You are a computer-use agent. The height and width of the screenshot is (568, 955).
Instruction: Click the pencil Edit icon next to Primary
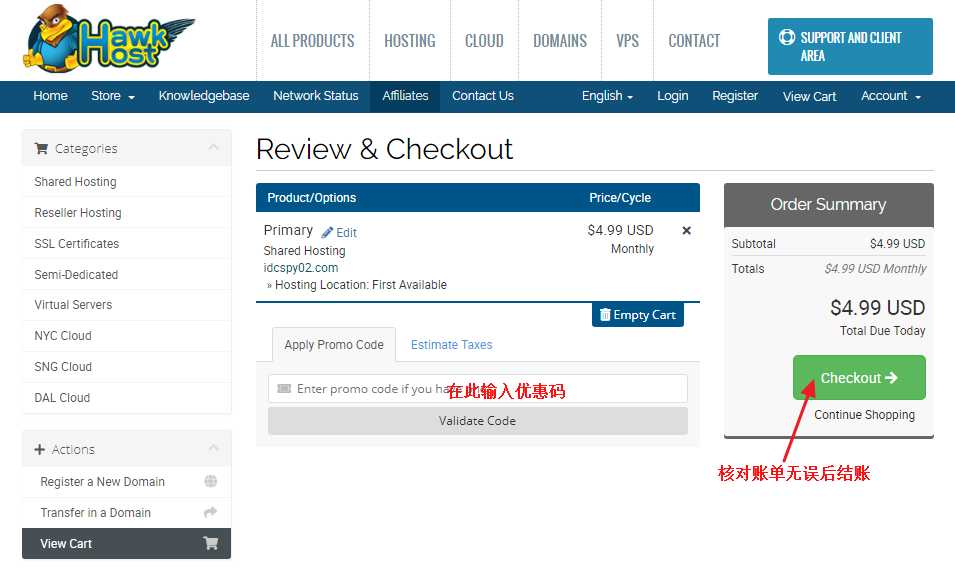pyautogui.click(x=328, y=233)
